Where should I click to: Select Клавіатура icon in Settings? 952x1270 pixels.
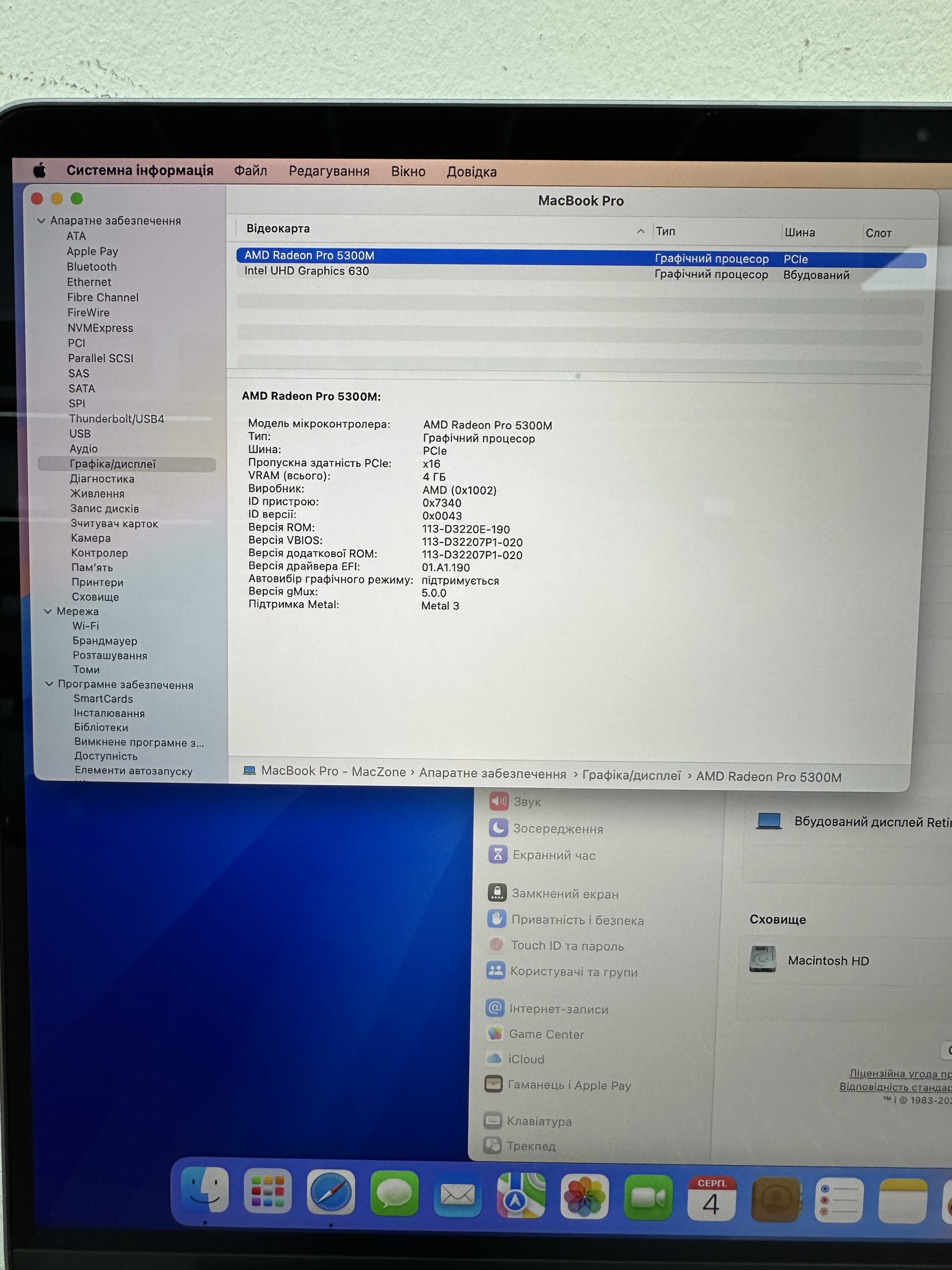pyautogui.click(x=493, y=1120)
